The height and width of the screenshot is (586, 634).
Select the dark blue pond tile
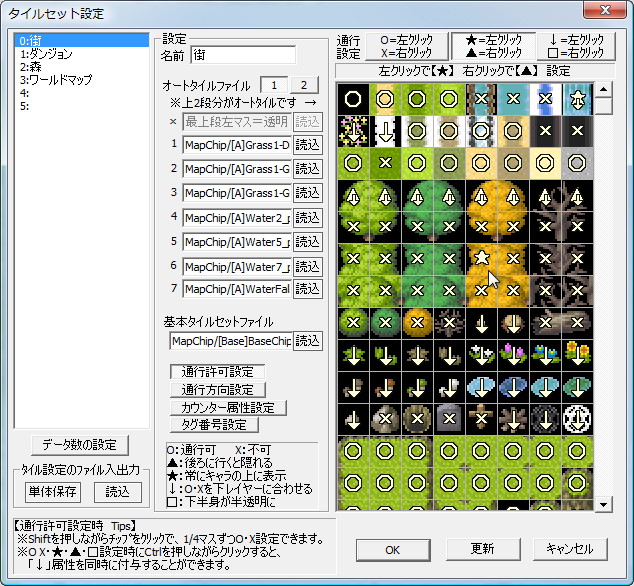(514, 387)
